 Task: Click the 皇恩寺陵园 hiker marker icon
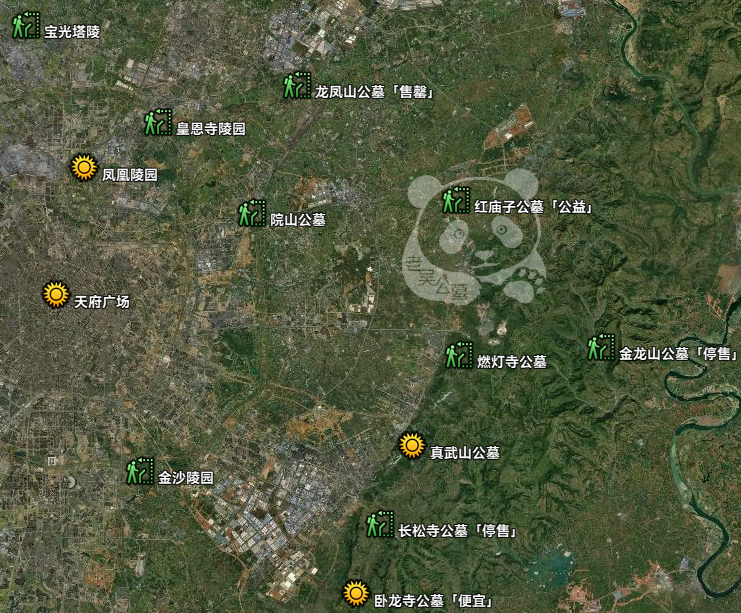tap(158, 123)
